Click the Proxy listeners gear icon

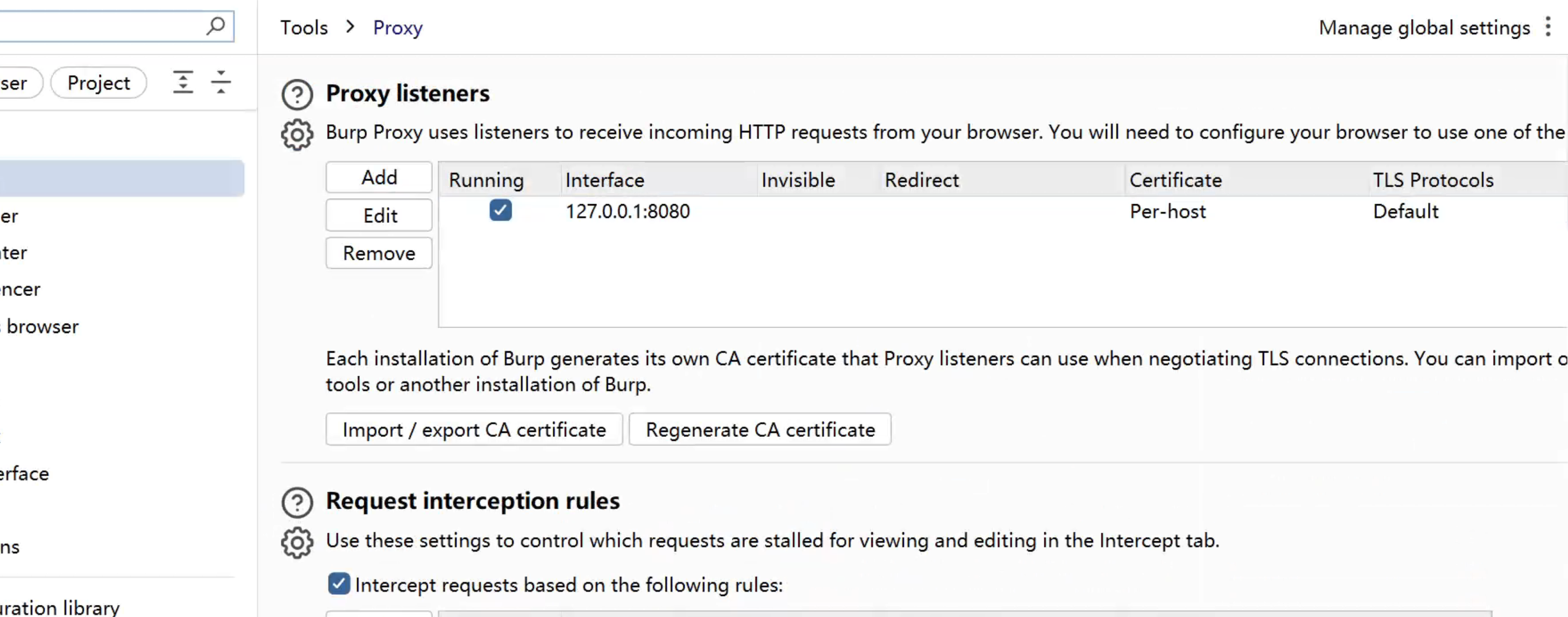click(x=297, y=134)
